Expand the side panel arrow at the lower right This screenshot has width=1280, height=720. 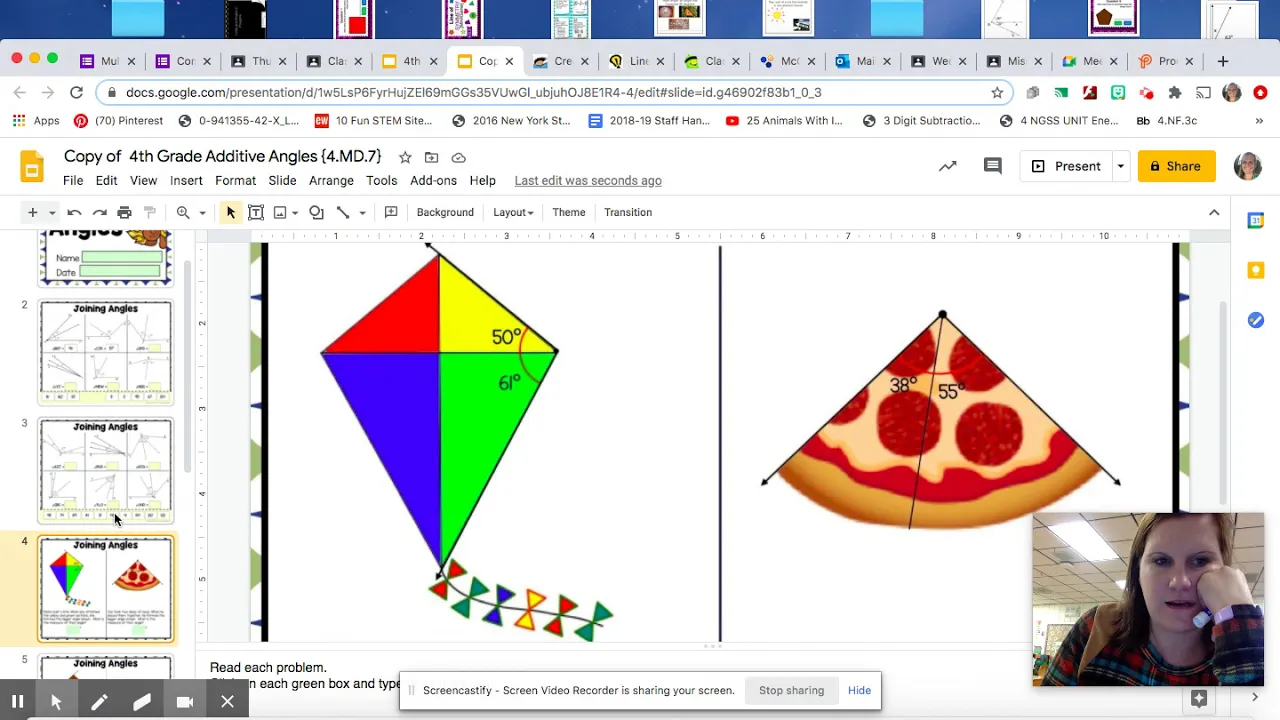1255,697
